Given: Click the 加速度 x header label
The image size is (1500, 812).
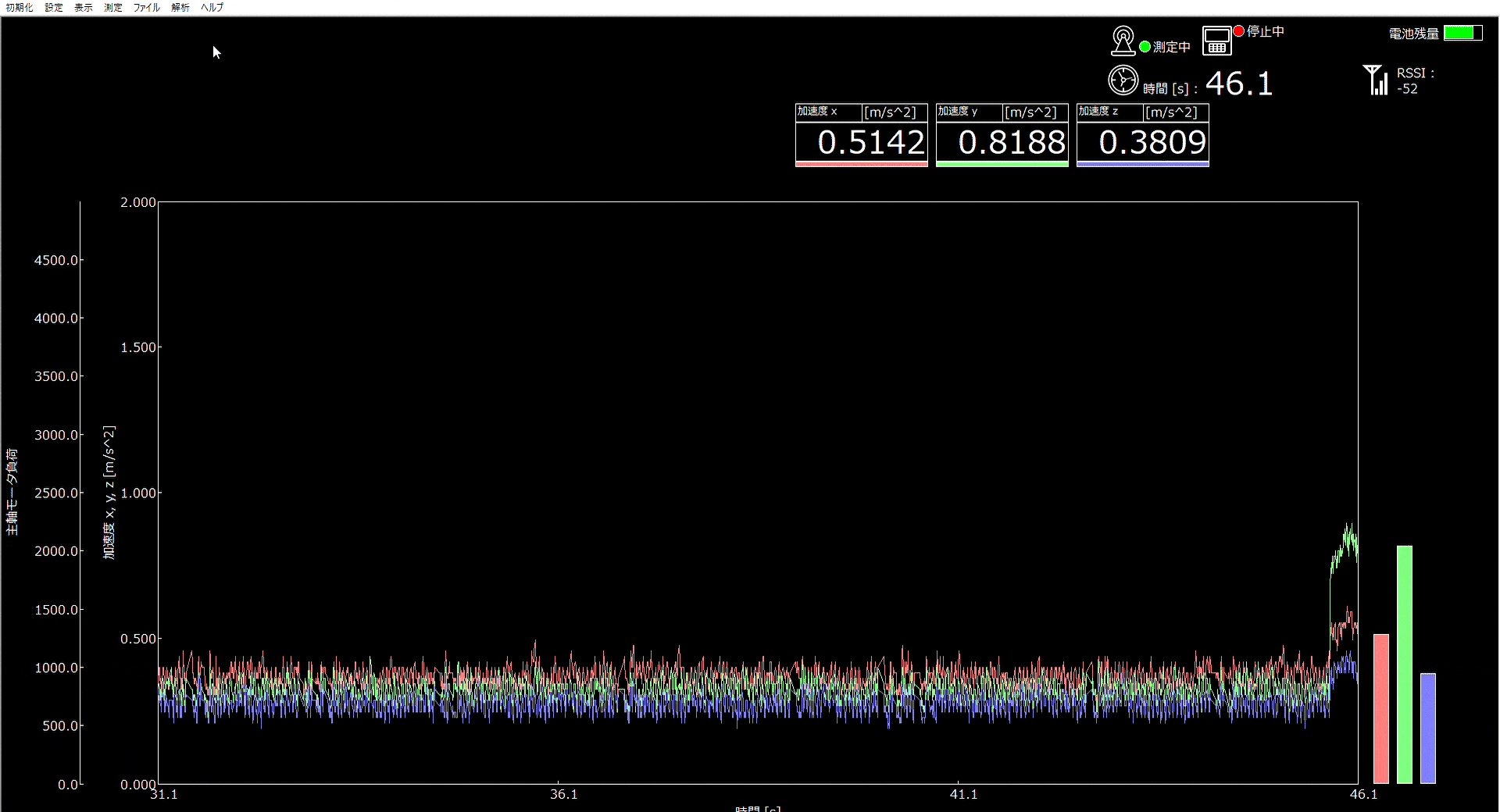Looking at the screenshot, I should pyautogui.click(x=817, y=112).
